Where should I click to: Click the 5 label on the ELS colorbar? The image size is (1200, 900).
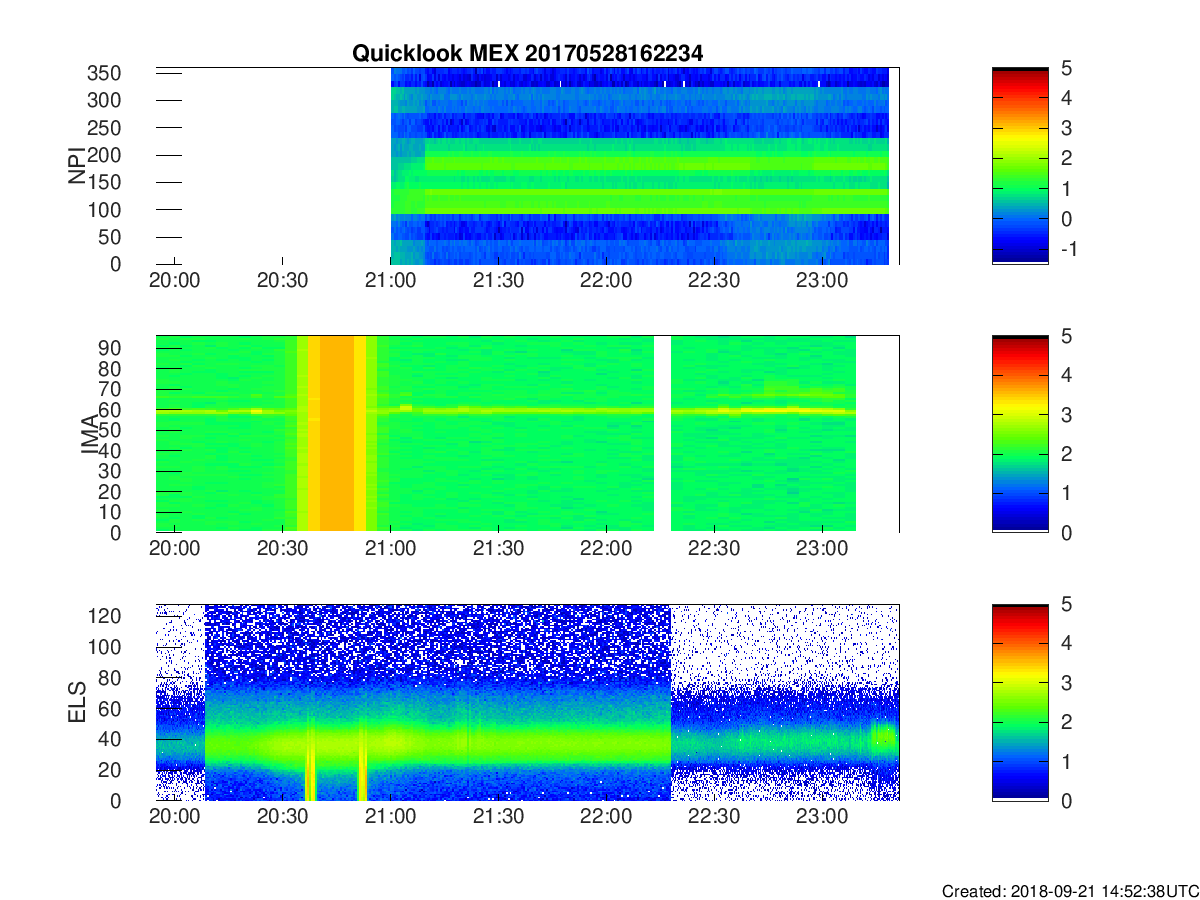[x=1065, y=604]
